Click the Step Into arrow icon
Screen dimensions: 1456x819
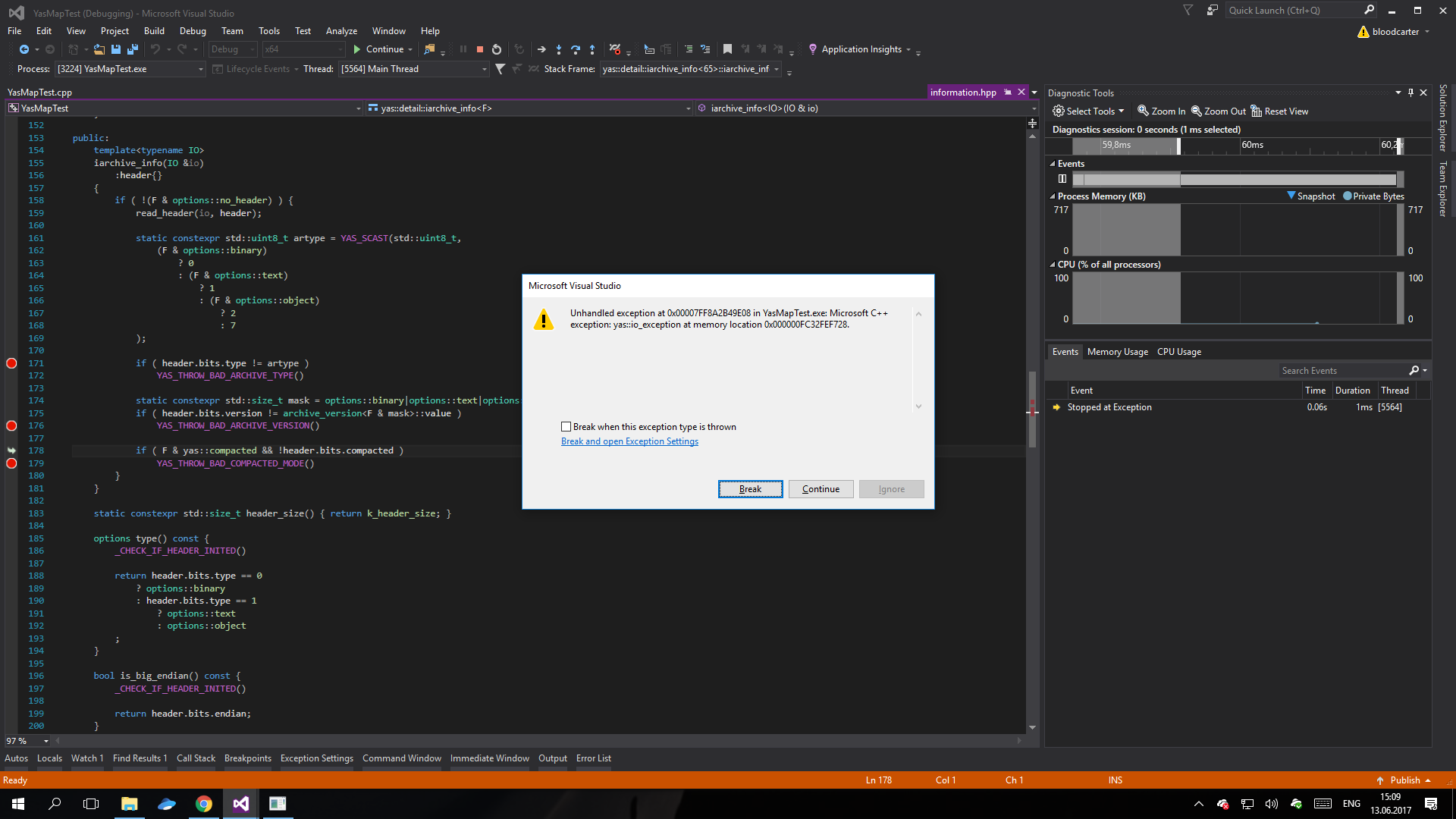pos(559,49)
